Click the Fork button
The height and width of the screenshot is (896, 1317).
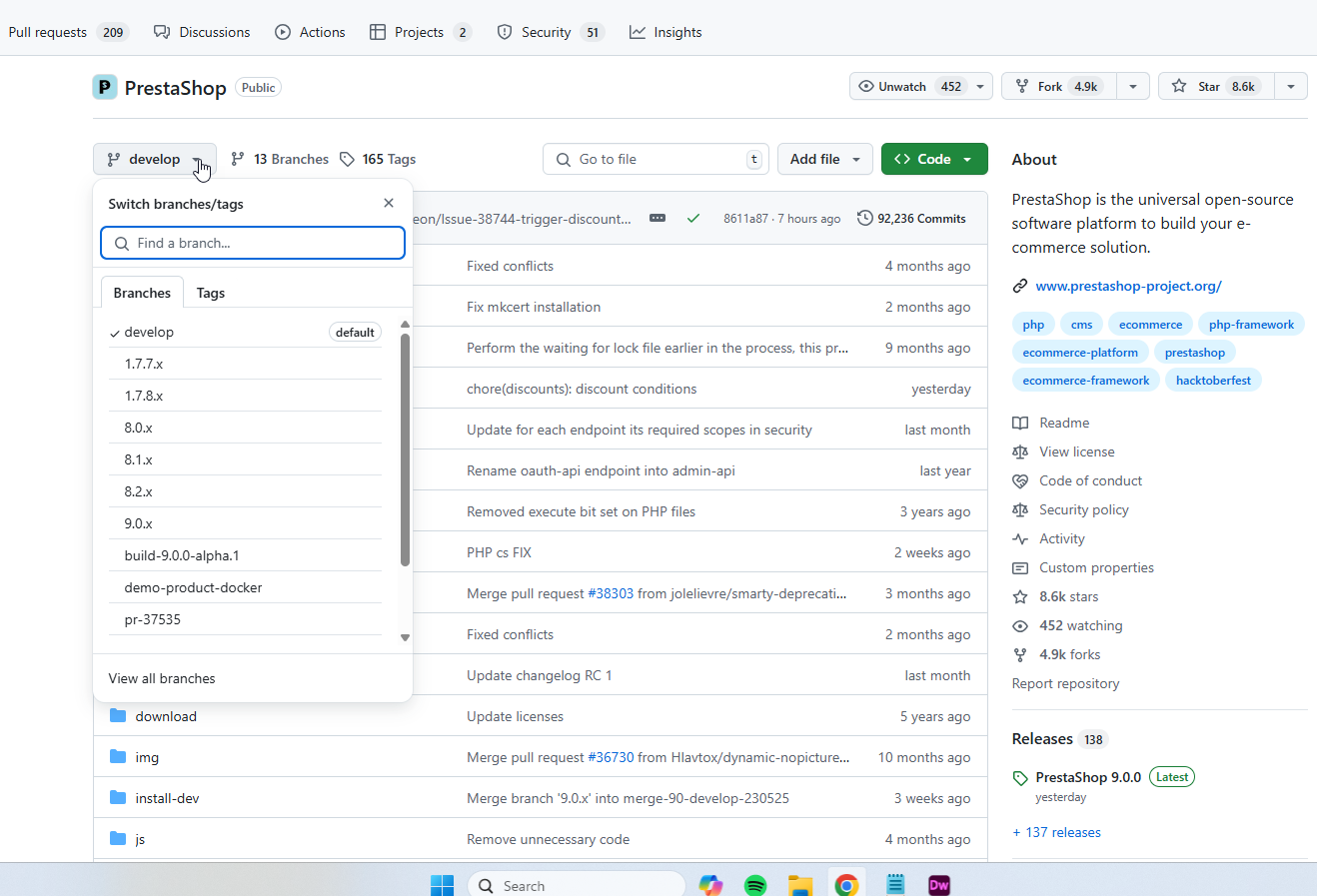pyautogui.click(x=1059, y=87)
